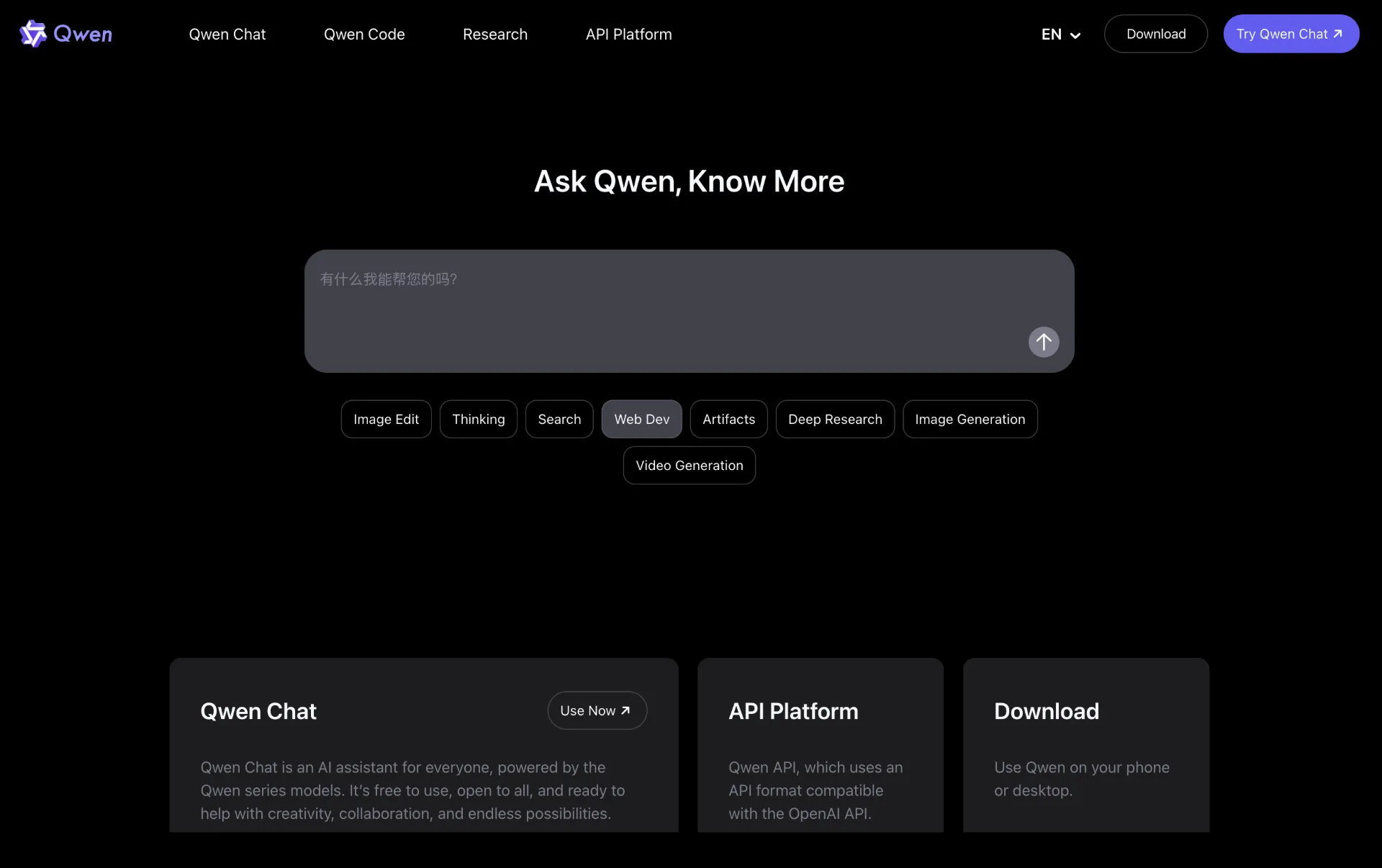1382x868 pixels.
Task: Go to the API Platform page
Action: click(x=628, y=34)
